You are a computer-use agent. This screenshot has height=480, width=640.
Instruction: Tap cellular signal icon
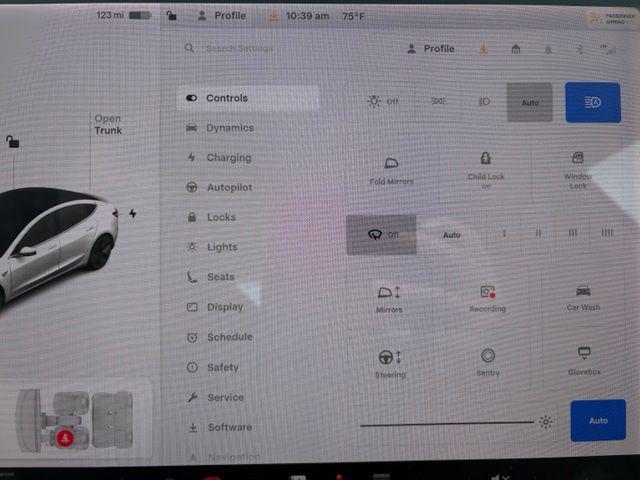point(608,50)
